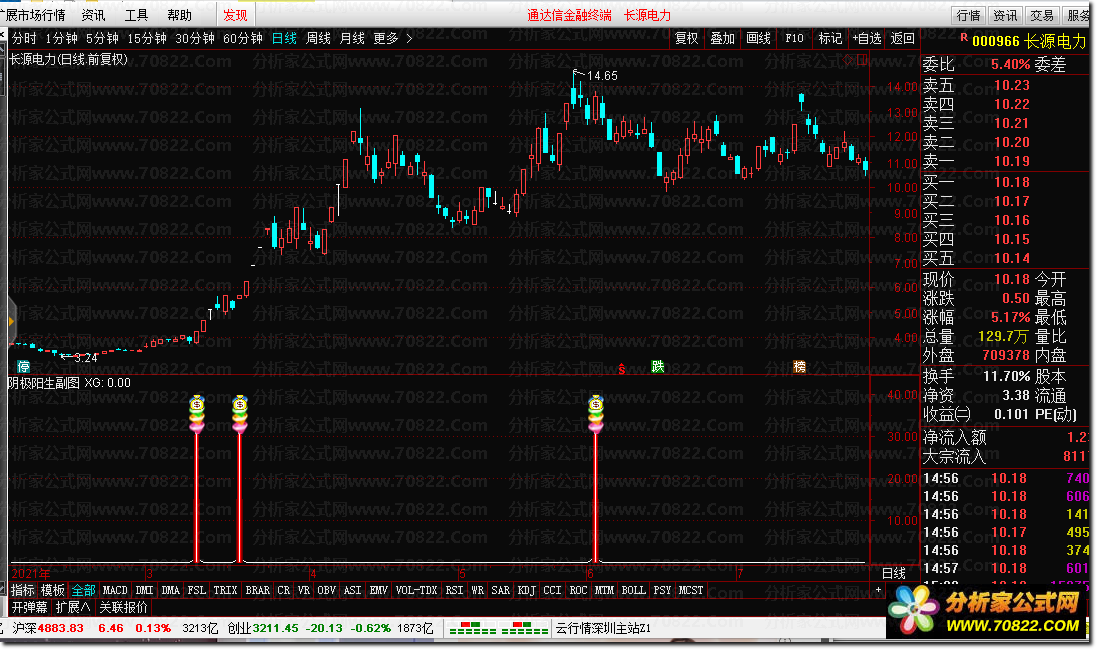This screenshot has height=650, width=1098.
Task: Open F10 company info
Action: (794, 39)
